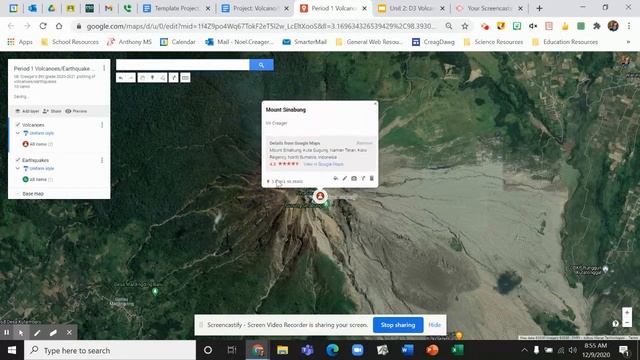Click Preview button in map panel
This screenshot has height=360, width=640.
76,111
